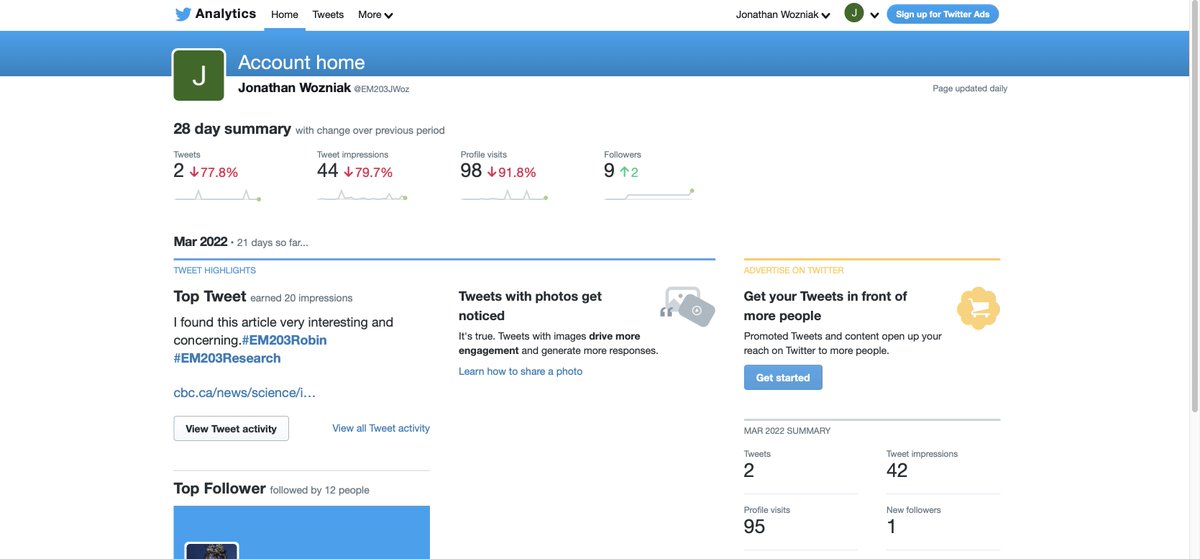The image size is (1200, 559).
Task: Click the Analytics title text
Action: click(x=226, y=14)
